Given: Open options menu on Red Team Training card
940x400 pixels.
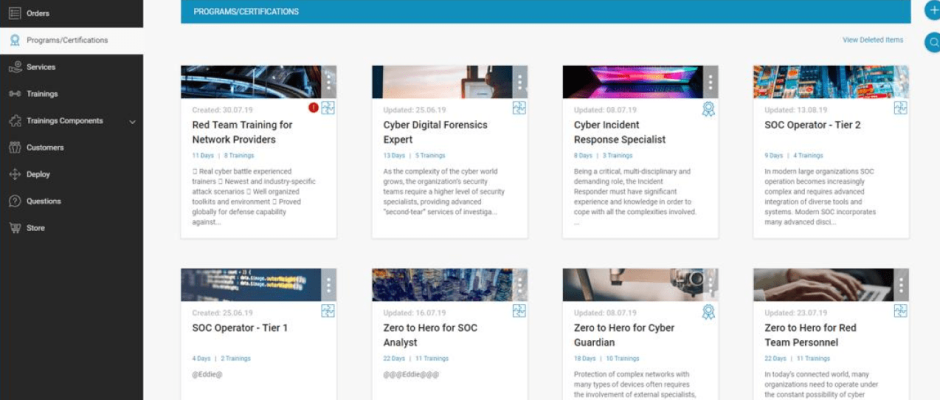Looking at the screenshot, I should coord(329,82).
